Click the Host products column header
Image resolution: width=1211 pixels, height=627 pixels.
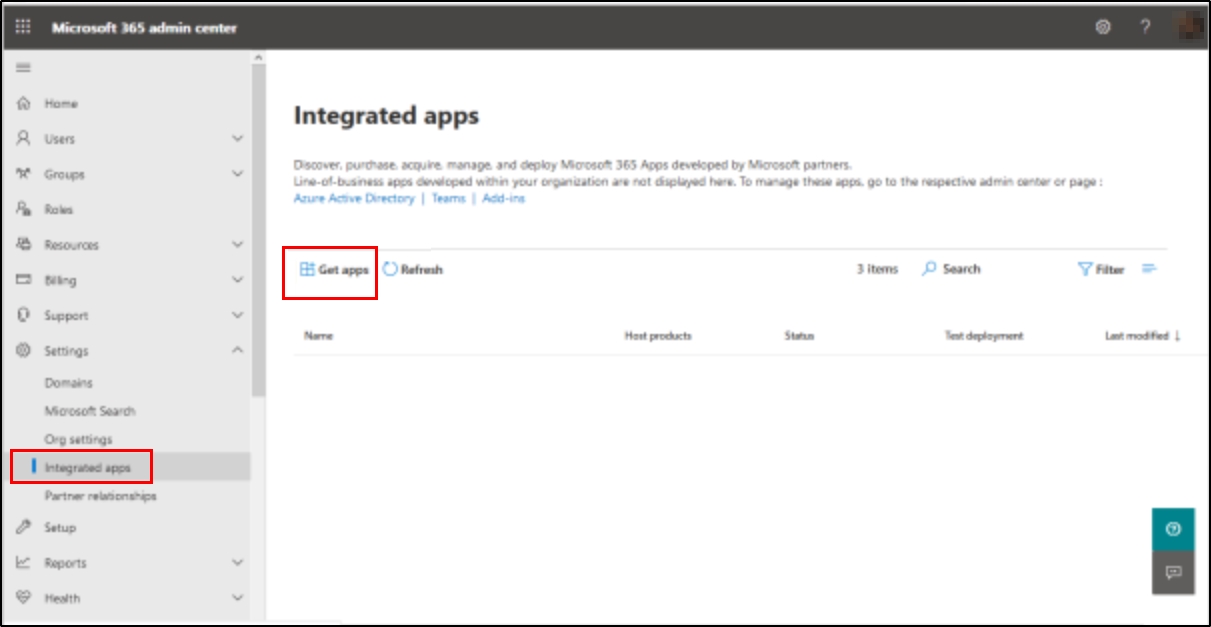coord(658,336)
